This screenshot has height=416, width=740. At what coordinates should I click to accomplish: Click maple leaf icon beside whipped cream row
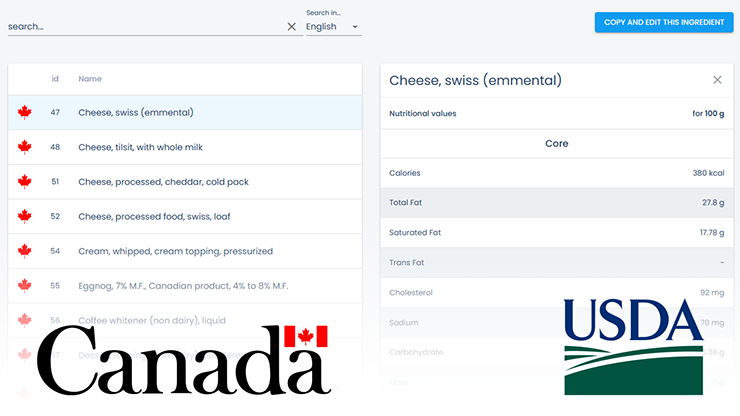[x=25, y=251]
